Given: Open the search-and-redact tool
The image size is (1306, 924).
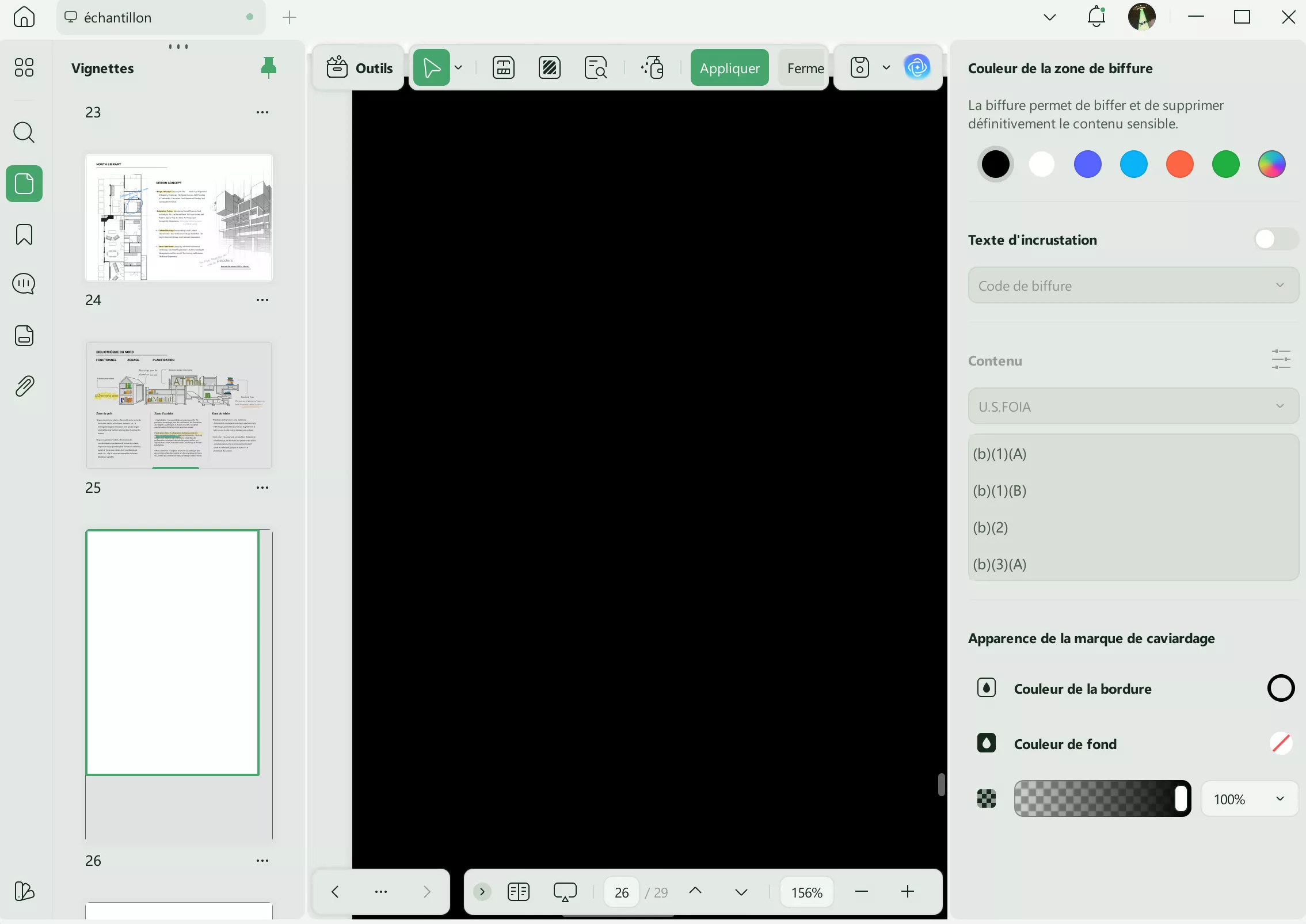Looking at the screenshot, I should point(596,67).
